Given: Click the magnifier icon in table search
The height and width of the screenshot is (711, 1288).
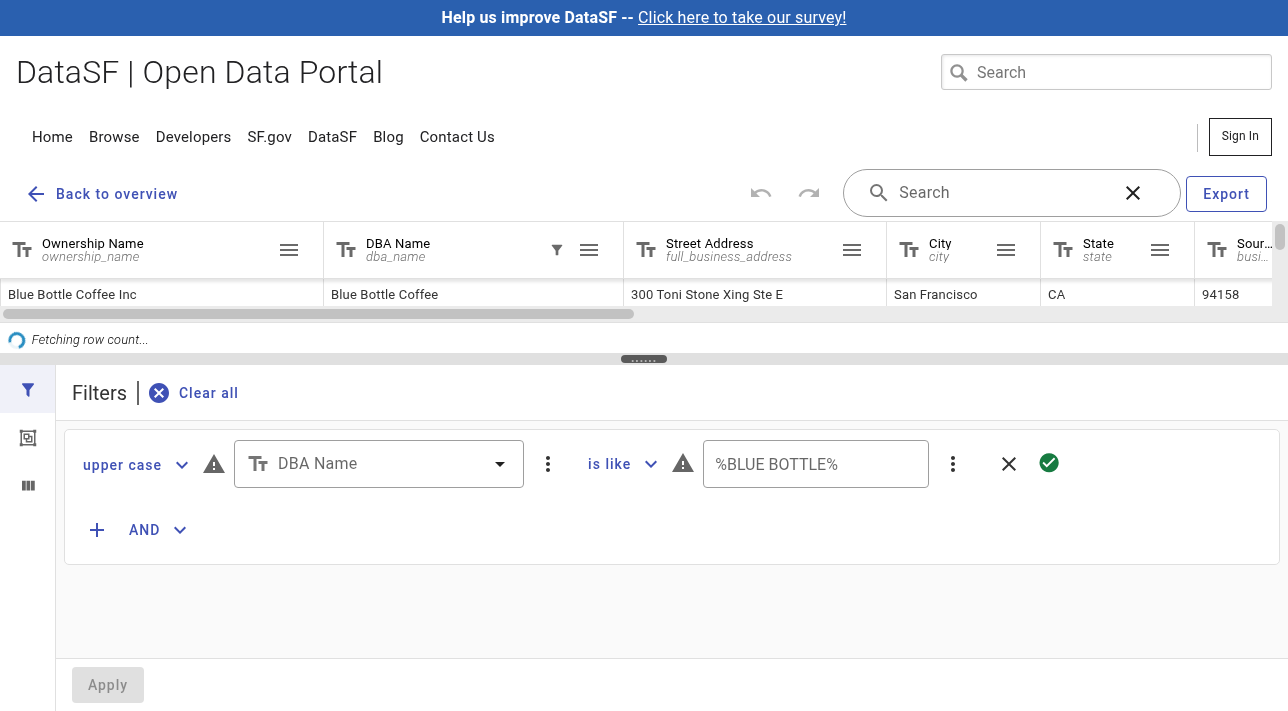Looking at the screenshot, I should point(878,193).
